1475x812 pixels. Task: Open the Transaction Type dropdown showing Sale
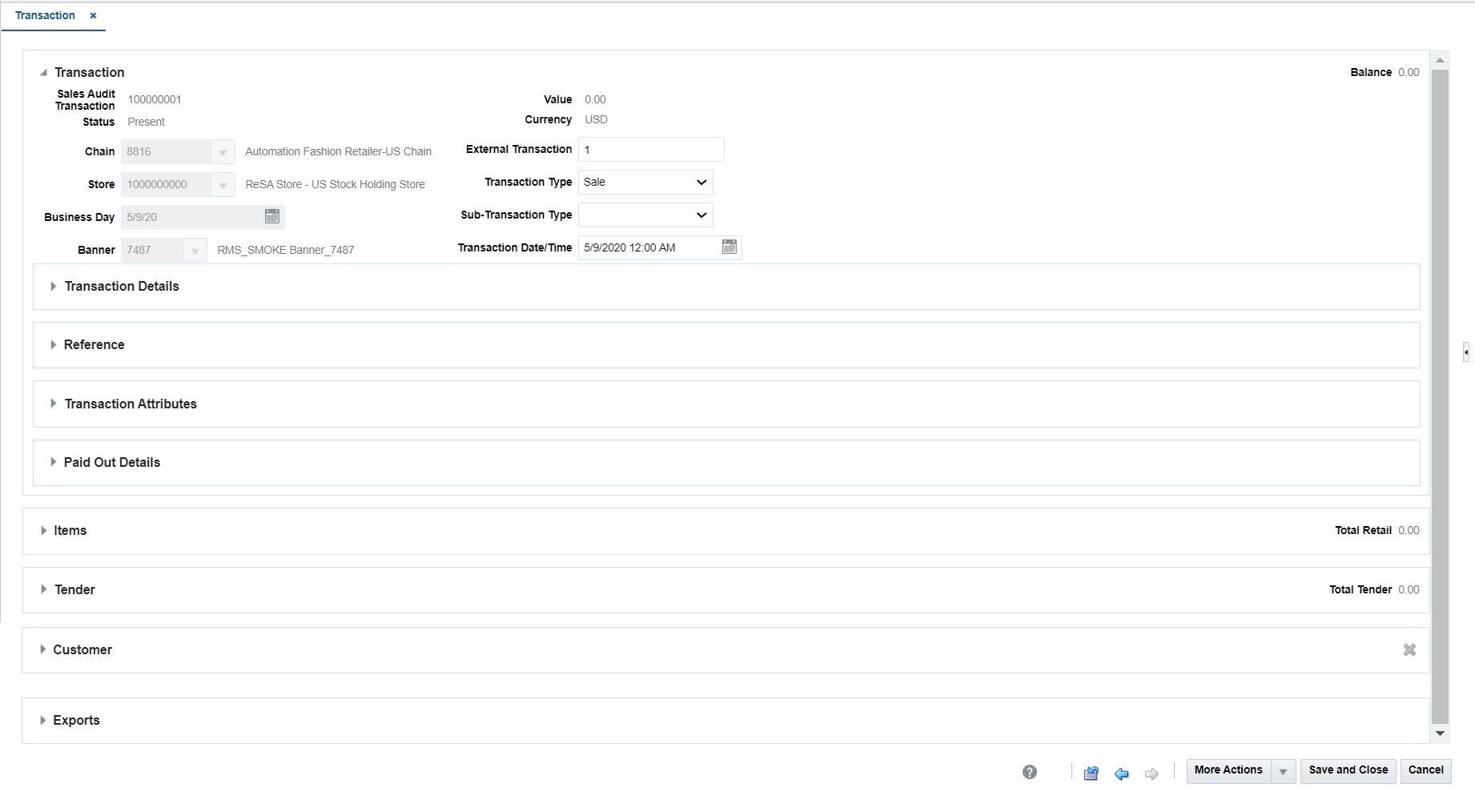699,182
